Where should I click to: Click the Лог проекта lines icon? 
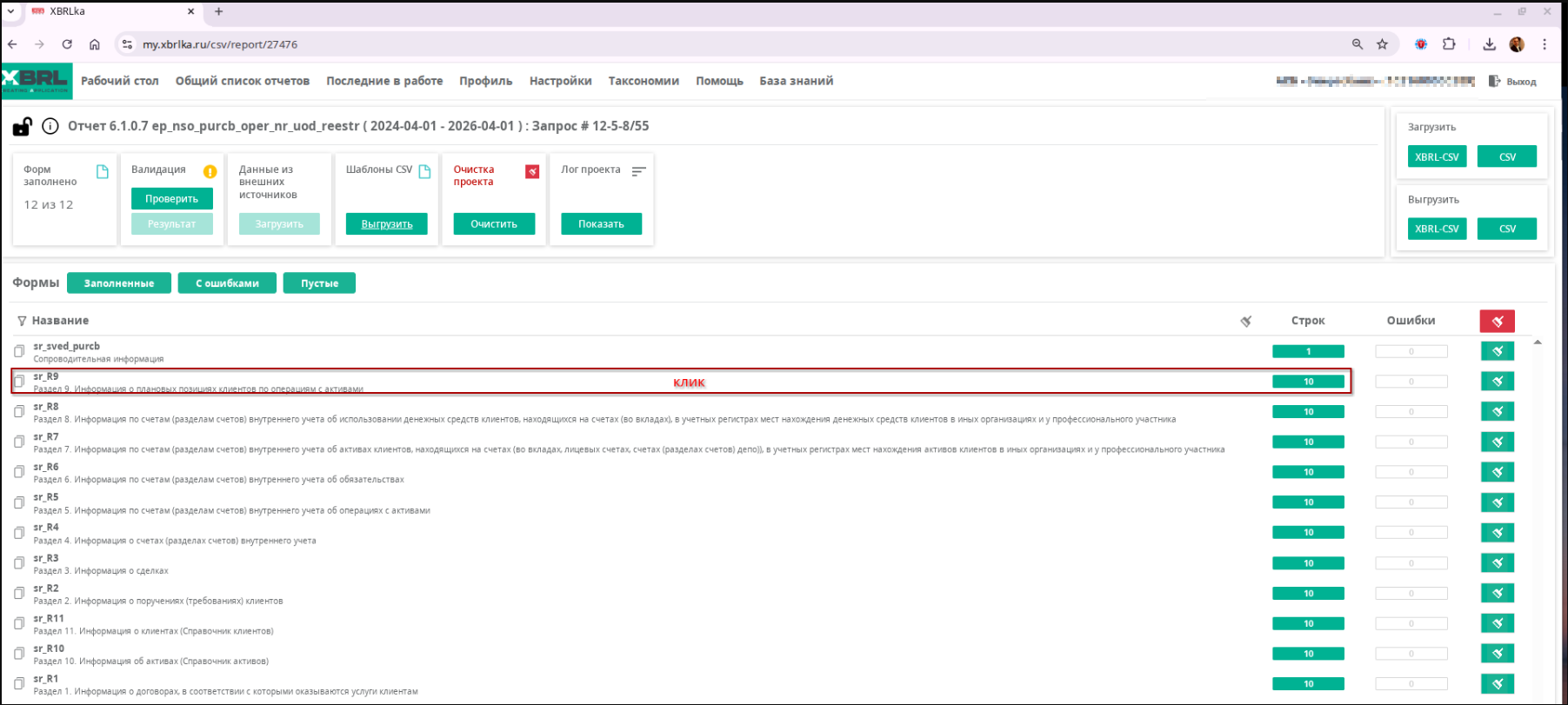pyautogui.click(x=638, y=171)
